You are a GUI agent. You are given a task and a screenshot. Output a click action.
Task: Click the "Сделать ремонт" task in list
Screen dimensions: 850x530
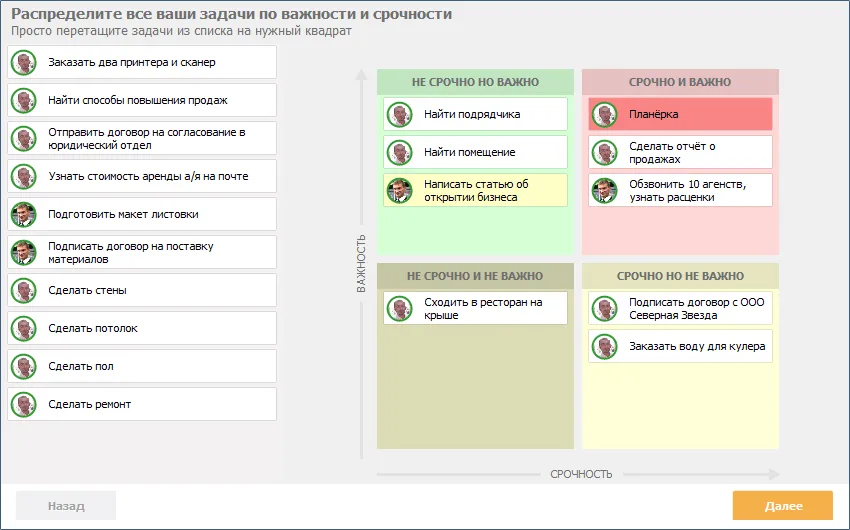click(141, 404)
